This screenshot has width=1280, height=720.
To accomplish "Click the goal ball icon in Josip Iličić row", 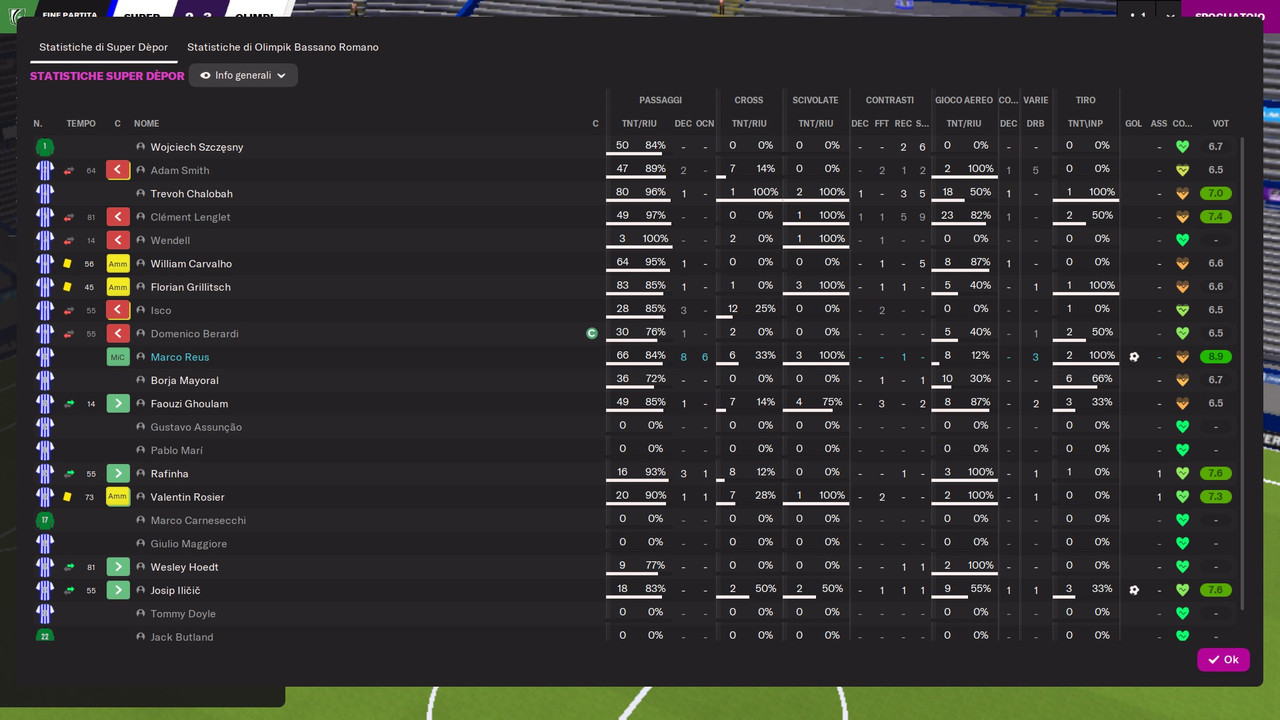I will point(1134,590).
